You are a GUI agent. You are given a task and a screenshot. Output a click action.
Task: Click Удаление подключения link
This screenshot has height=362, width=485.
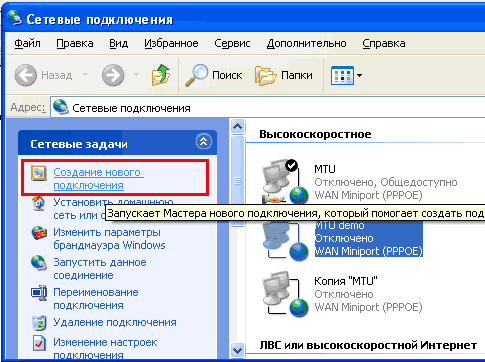coord(115,322)
